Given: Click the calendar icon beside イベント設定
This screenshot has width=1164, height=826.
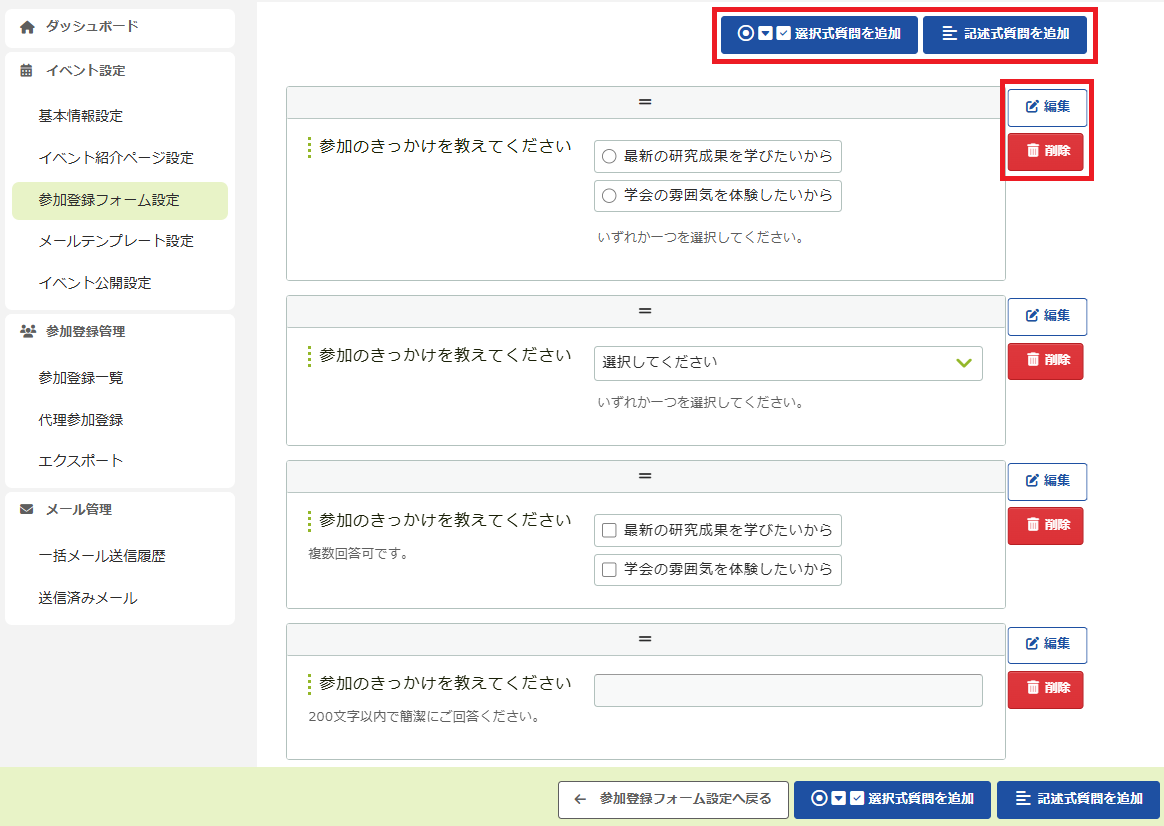Looking at the screenshot, I should tap(27, 71).
